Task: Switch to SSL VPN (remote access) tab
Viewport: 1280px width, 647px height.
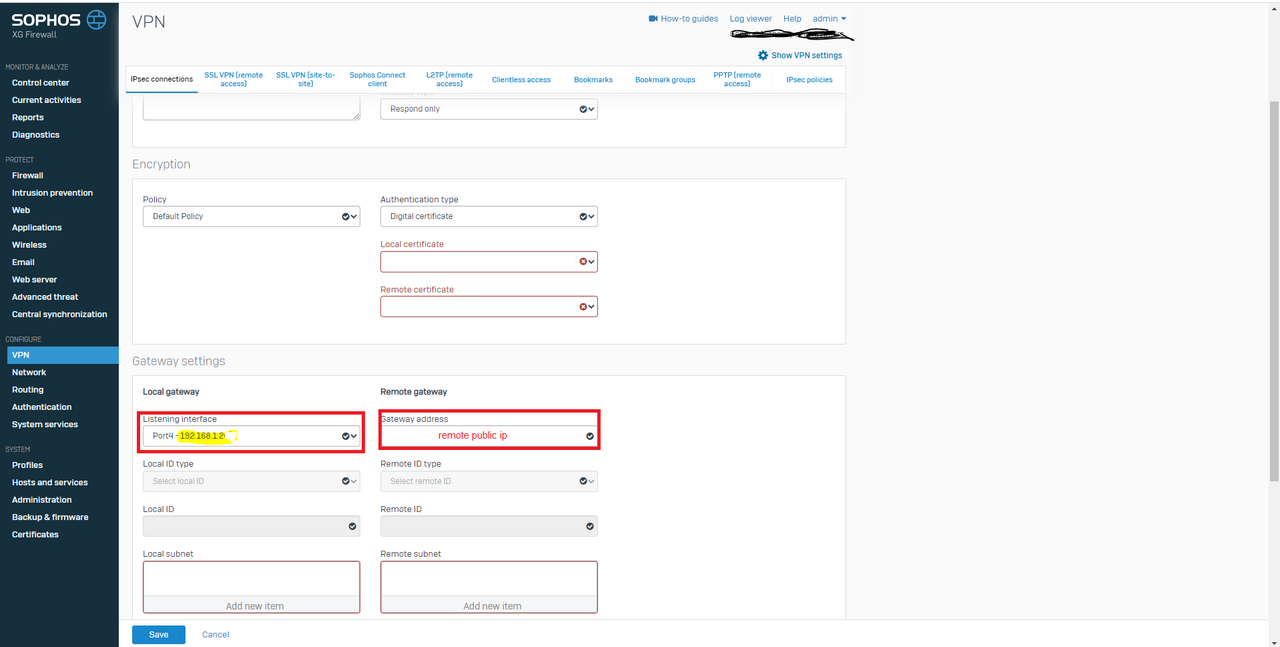Action: (233, 79)
